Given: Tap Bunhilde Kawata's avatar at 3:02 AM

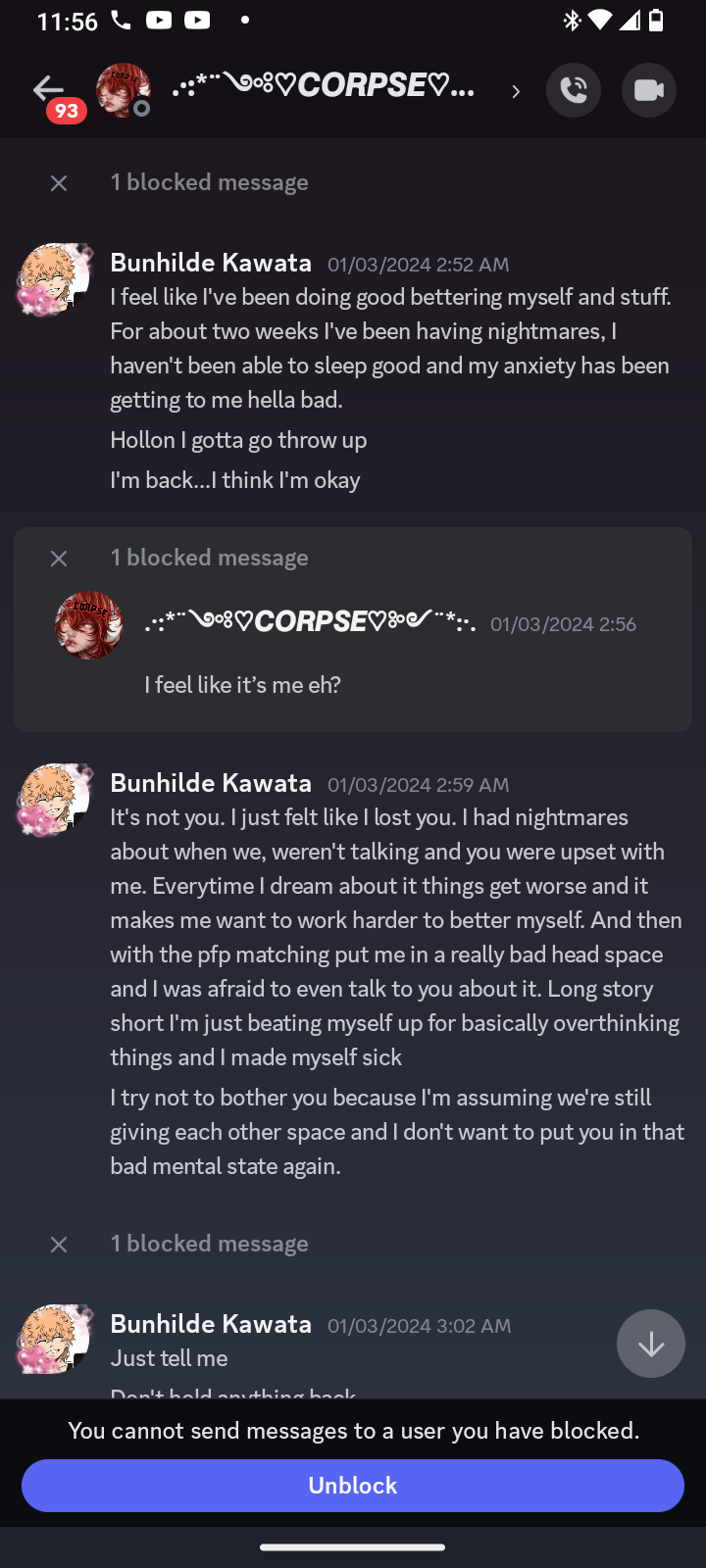Looking at the screenshot, I should [54, 1340].
